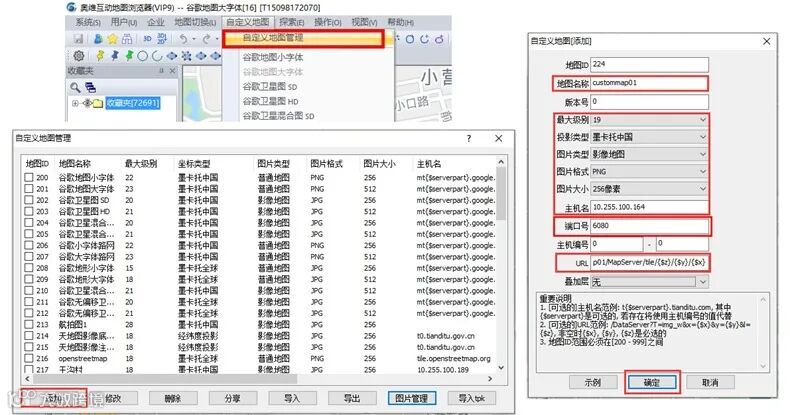Click the redo arrow icon
This screenshot has width=790, height=415.
click(x=207, y=39)
